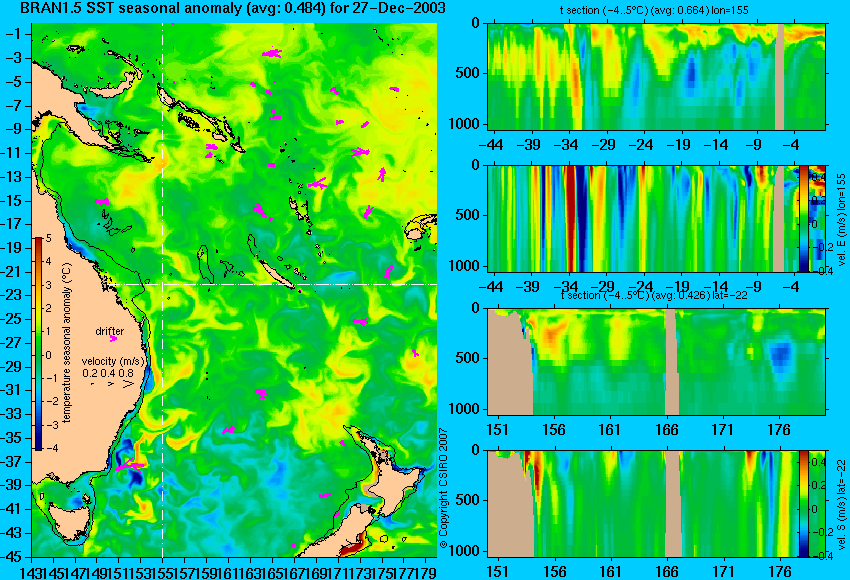This screenshot has width=850, height=580.
Task: Click '-44' under the top lon=155 temperature section
Action: tap(492, 145)
